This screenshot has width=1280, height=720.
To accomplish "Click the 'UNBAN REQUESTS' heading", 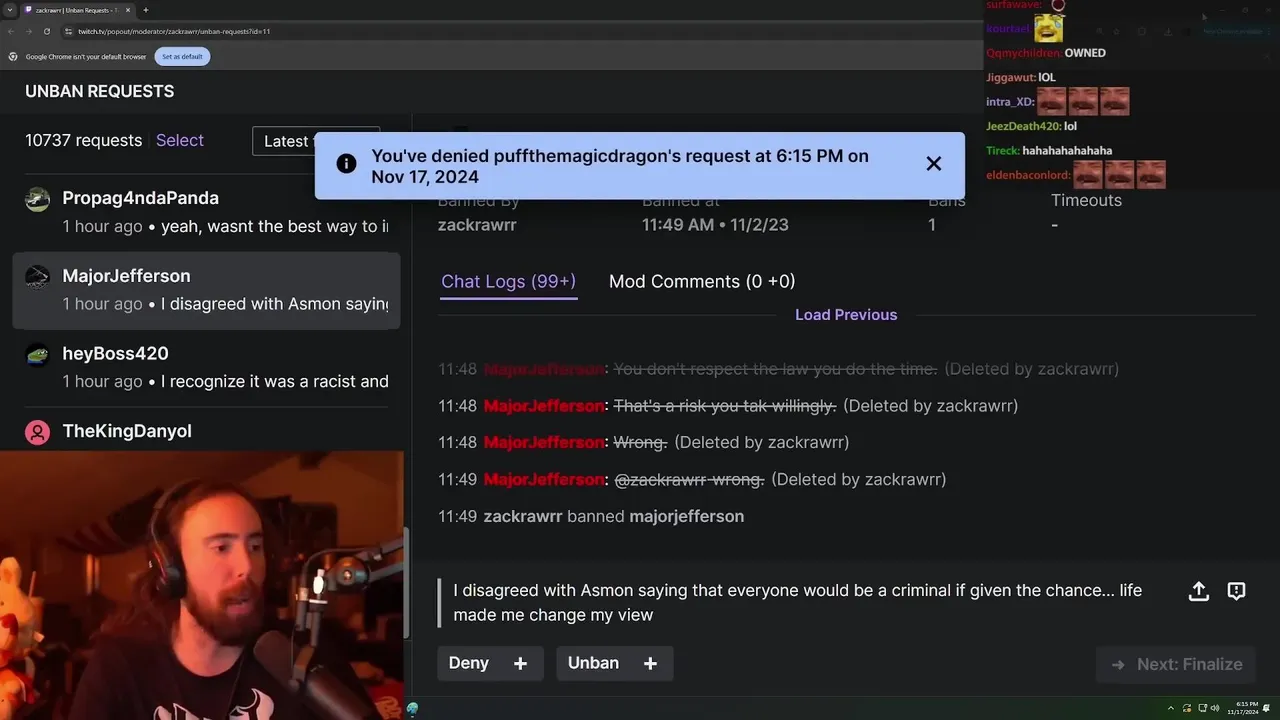I will 100,91.
